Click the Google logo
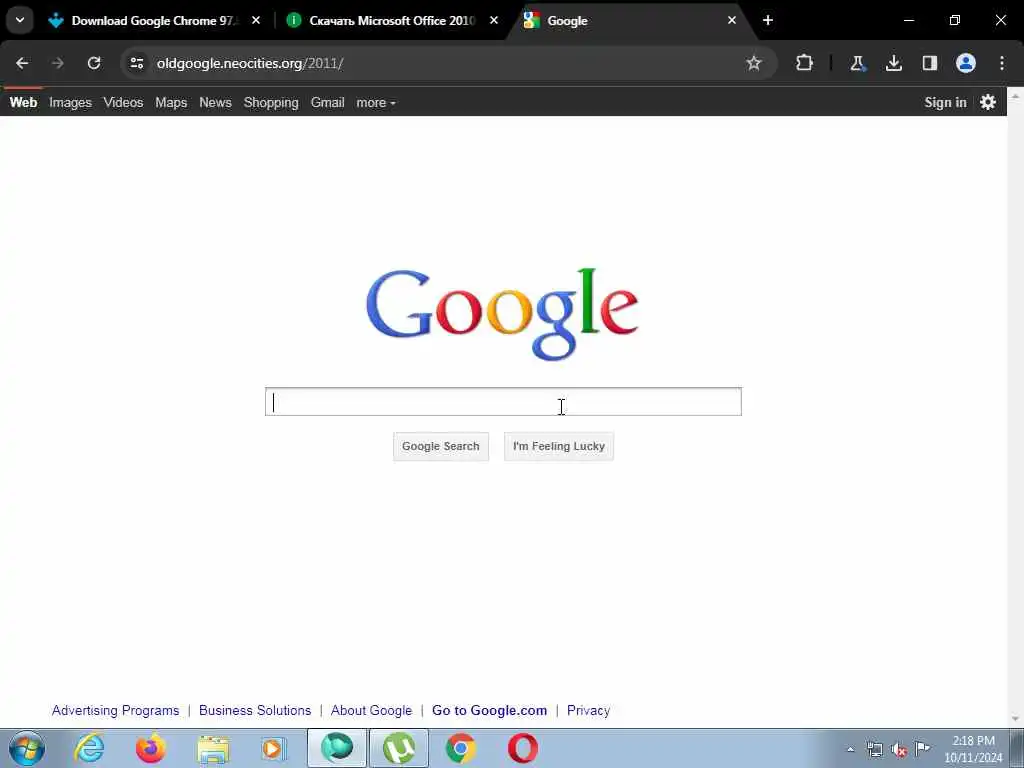 [502, 314]
